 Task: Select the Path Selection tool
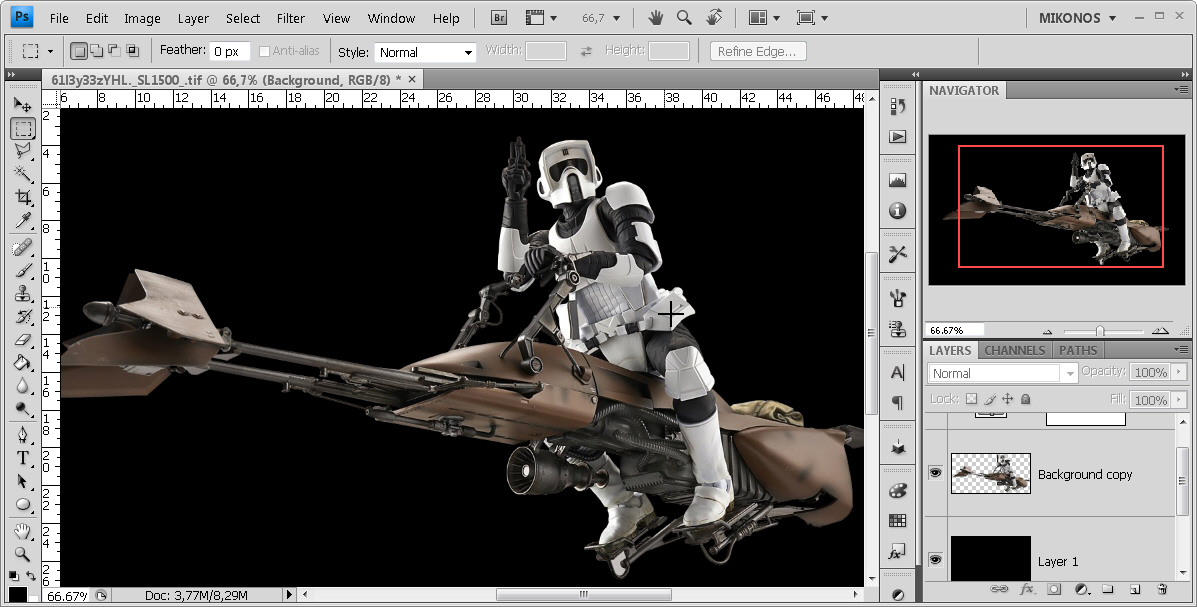[x=23, y=481]
